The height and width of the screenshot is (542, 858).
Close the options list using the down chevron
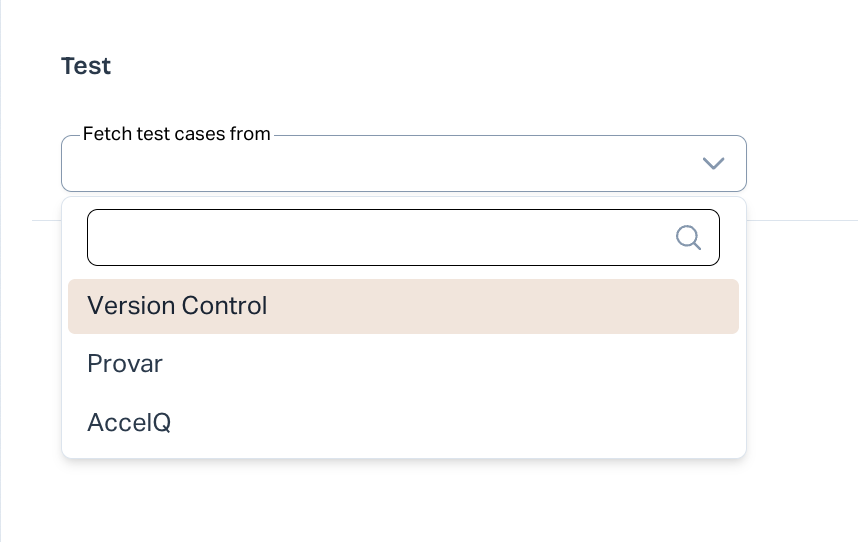713,163
